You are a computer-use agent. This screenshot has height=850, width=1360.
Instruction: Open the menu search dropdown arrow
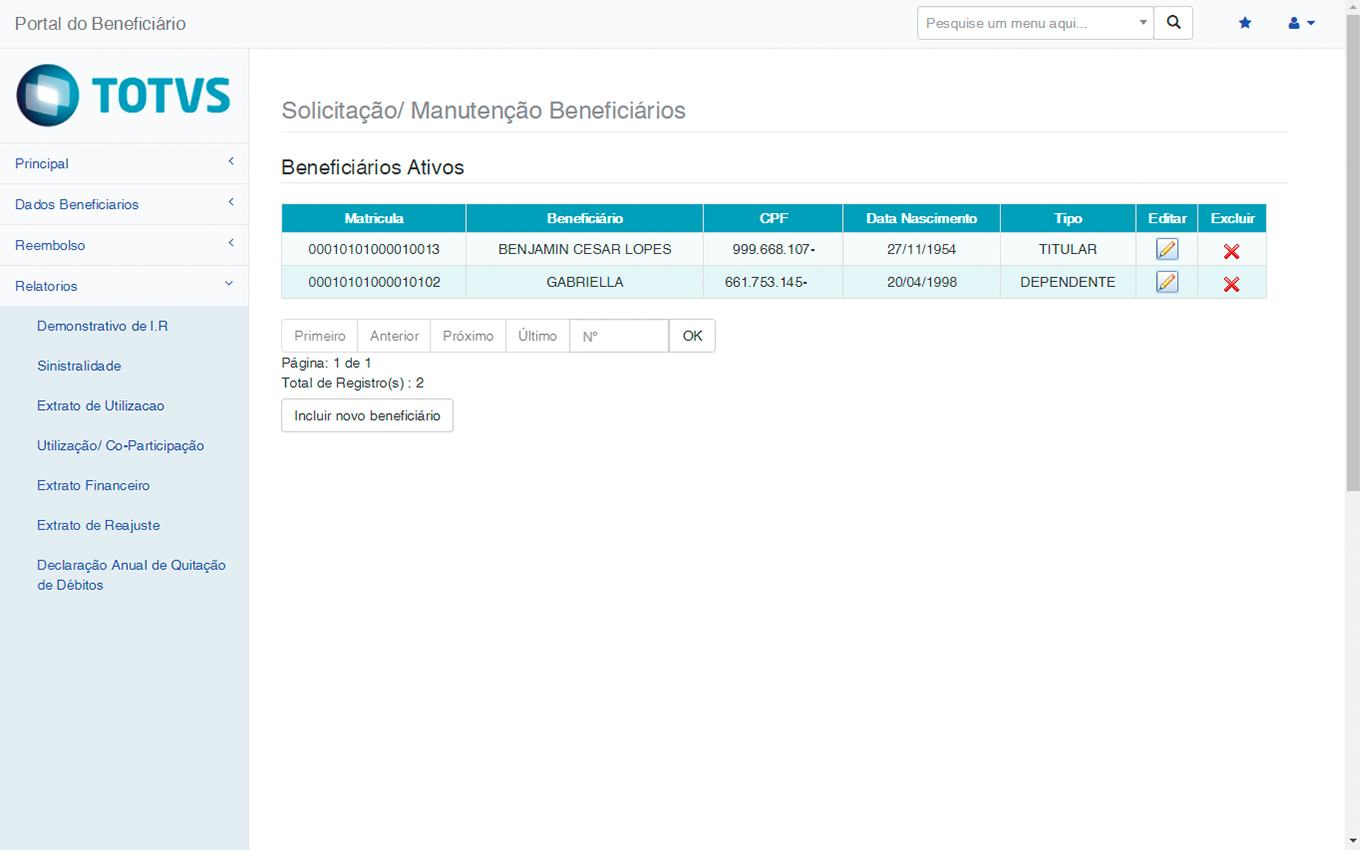[x=1143, y=23]
